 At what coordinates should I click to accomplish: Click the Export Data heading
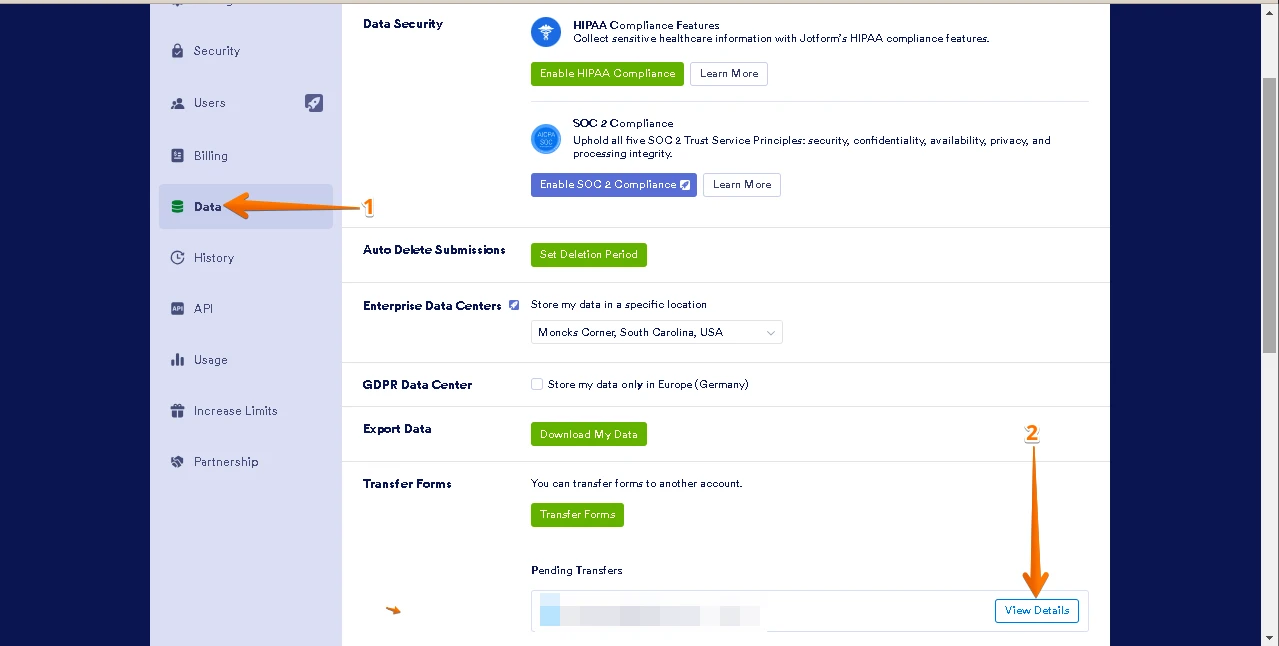click(397, 429)
